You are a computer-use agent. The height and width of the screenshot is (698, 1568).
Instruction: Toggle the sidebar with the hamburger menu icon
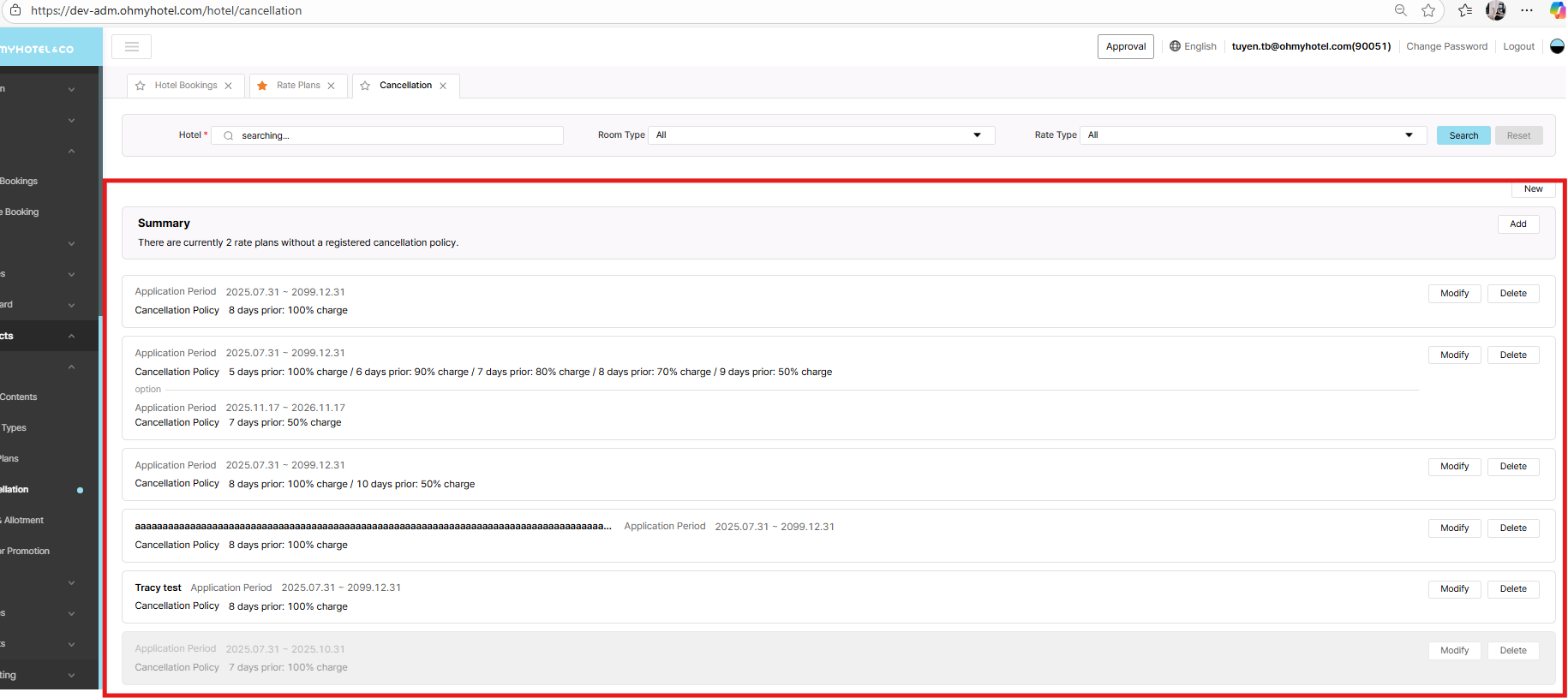132,46
